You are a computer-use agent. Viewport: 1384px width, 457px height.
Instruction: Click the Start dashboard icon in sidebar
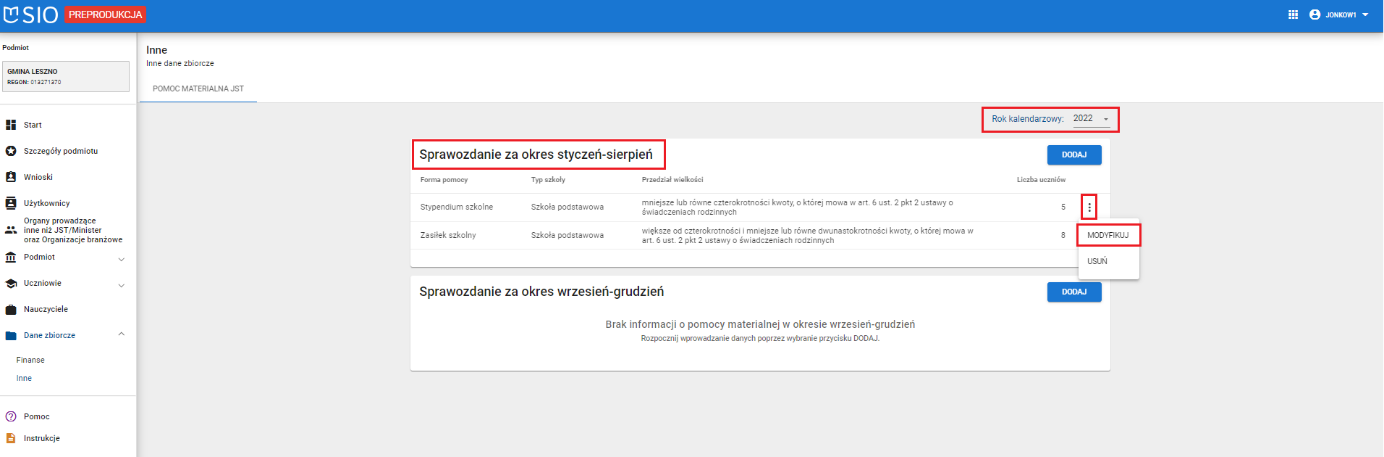tap(11, 125)
